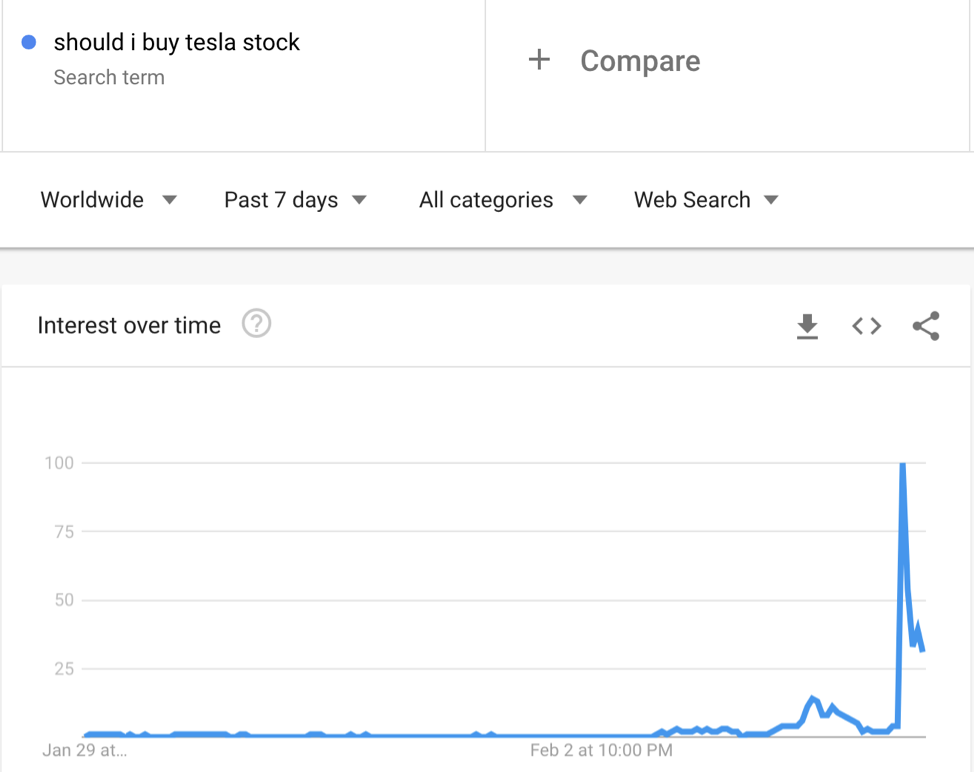Open the Web Search type dropdown
Image resolution: width=974 pixels, height=772 pixels.
tap(706, 200)
